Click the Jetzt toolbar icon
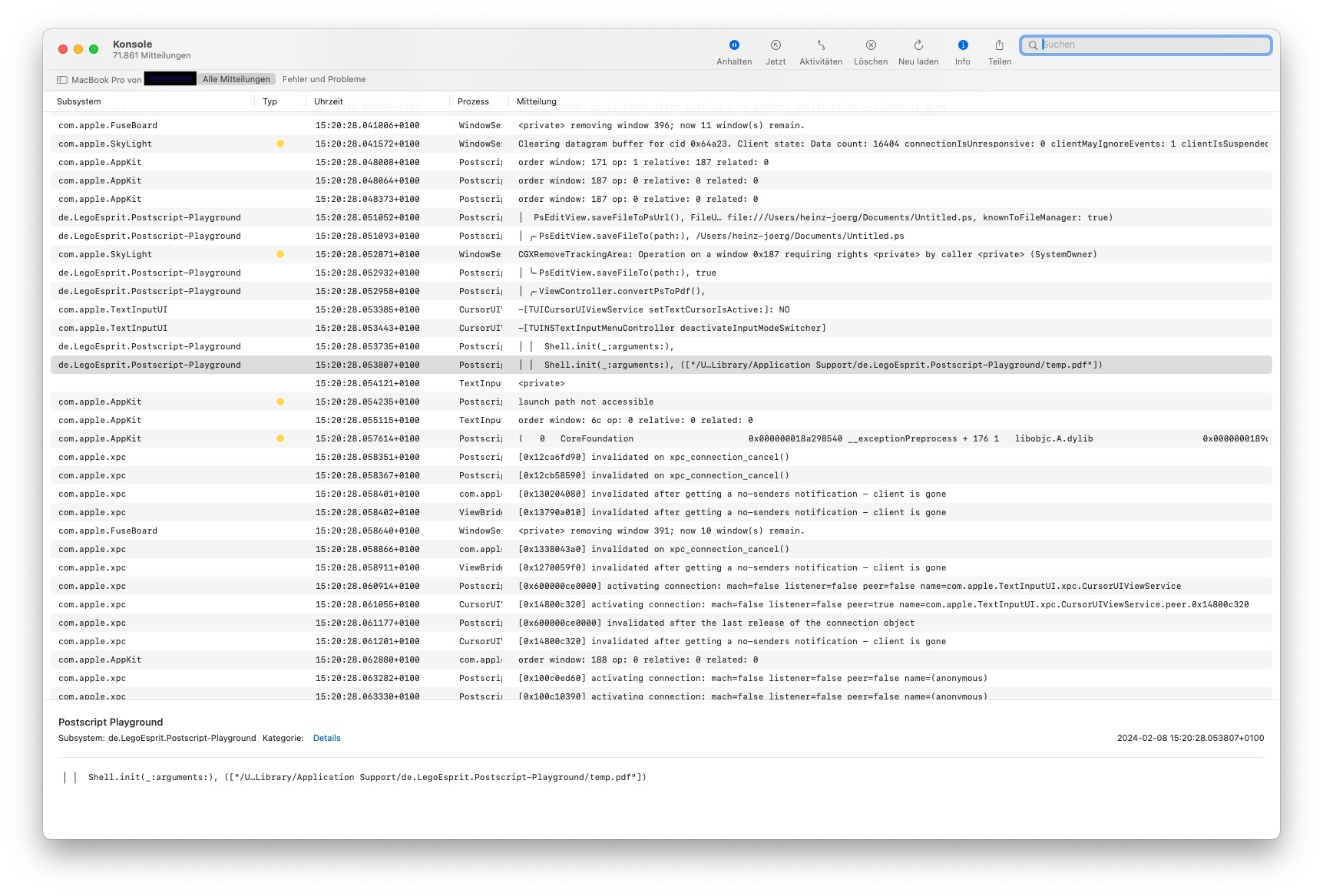Screen dimensions: 1323x896 coord(775,45)
